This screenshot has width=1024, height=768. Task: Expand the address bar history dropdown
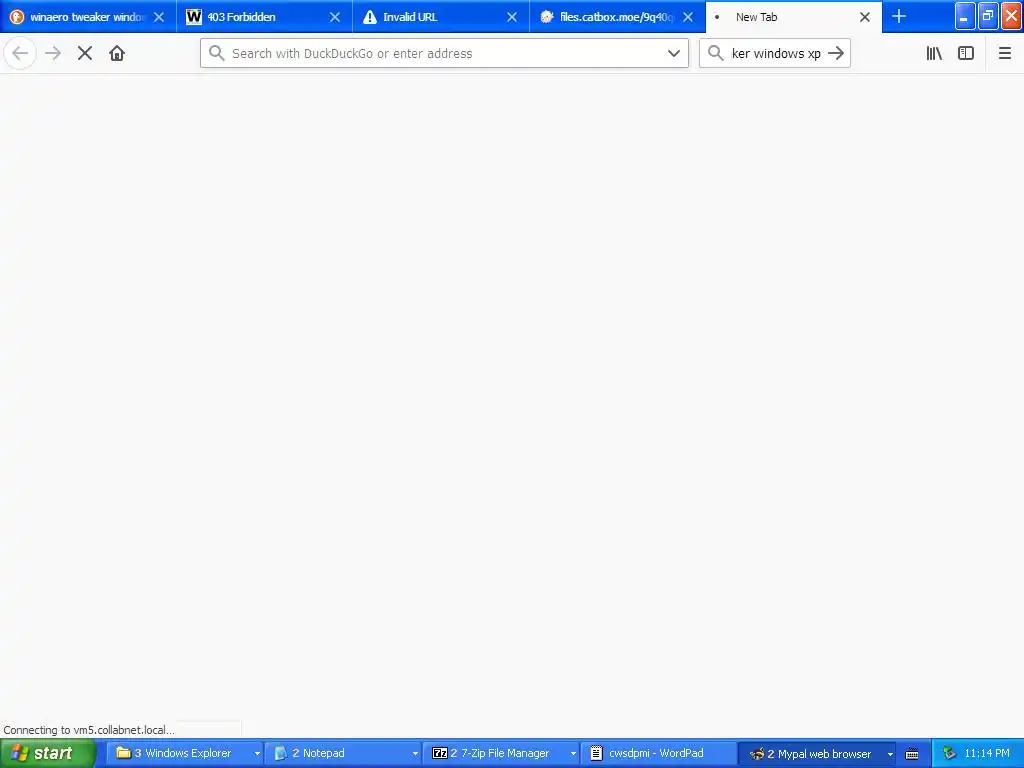pyautogui.click(x=674, y=54)
